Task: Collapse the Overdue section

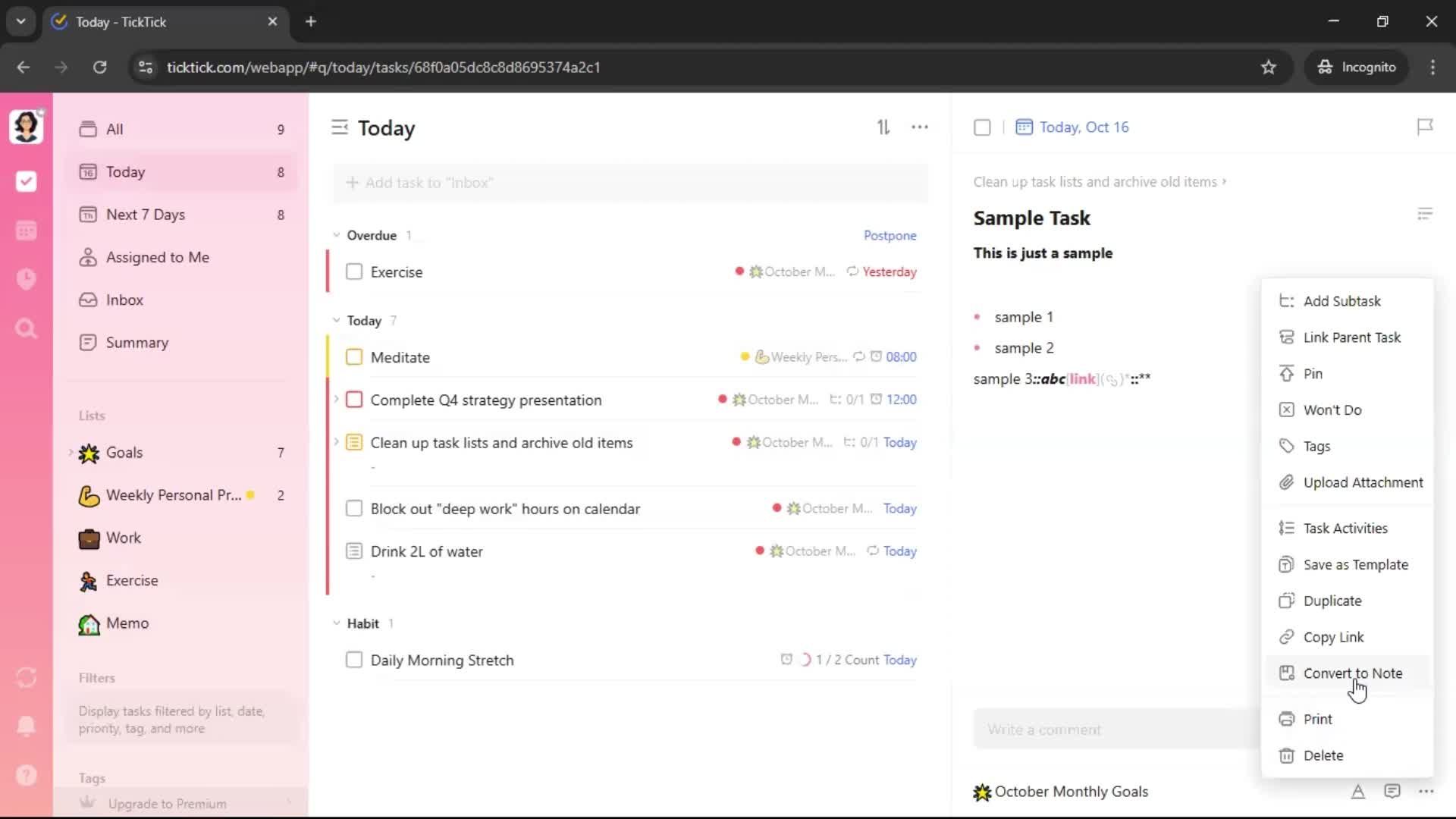Action: (x=337, y=235)
